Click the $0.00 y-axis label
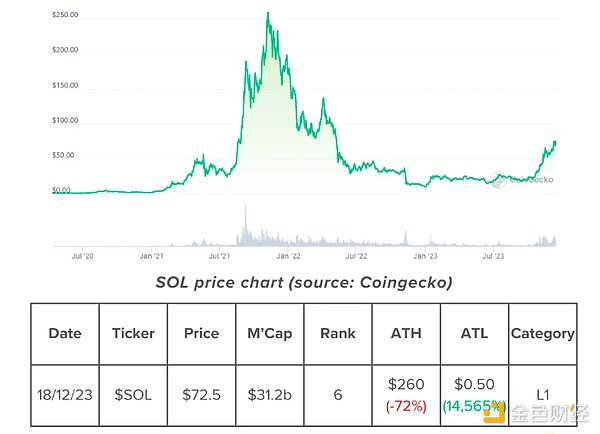The image size is (600, 434). click(x=62, y=190)
